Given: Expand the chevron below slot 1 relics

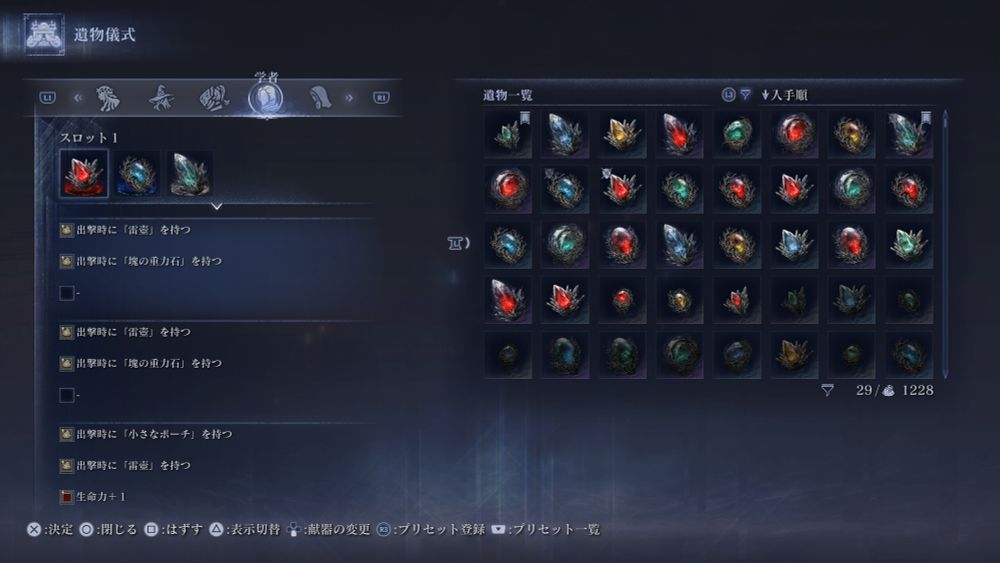Looking at the screenshot, I should pos(217,206).
